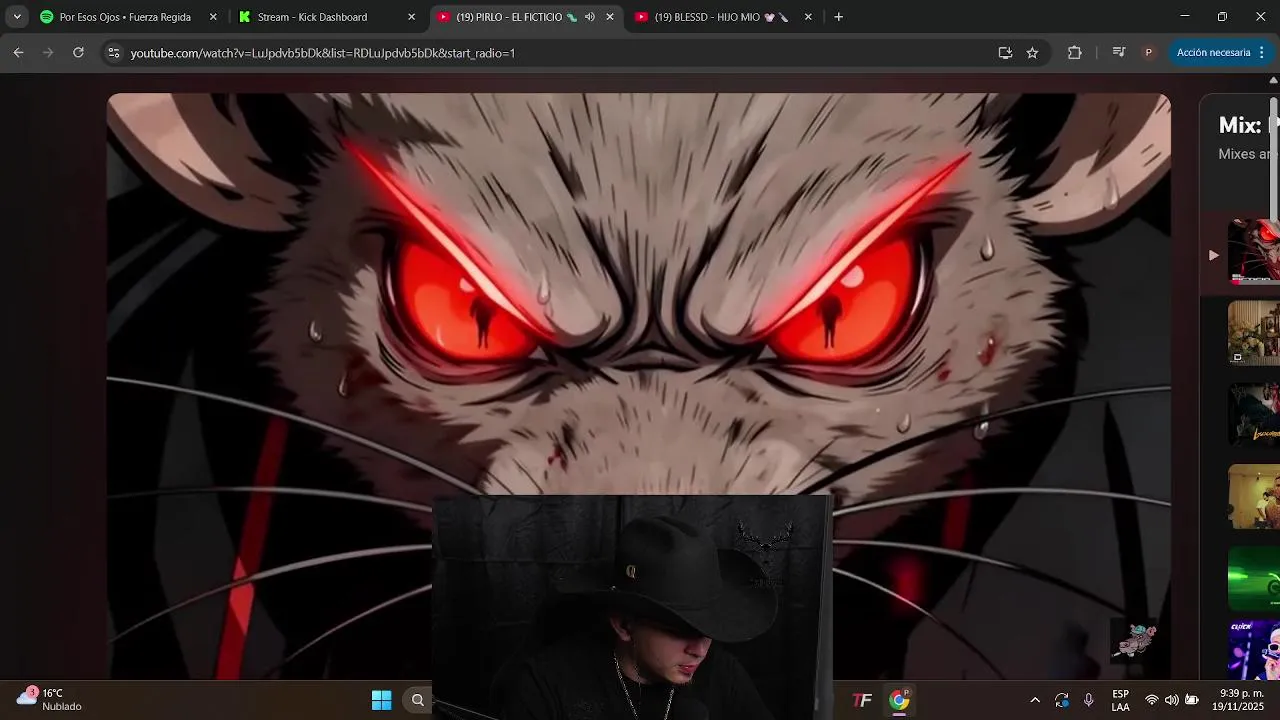This screenshot has height=720, width=1280.
Task: Install app icon in address bar
Action: 1005,53
